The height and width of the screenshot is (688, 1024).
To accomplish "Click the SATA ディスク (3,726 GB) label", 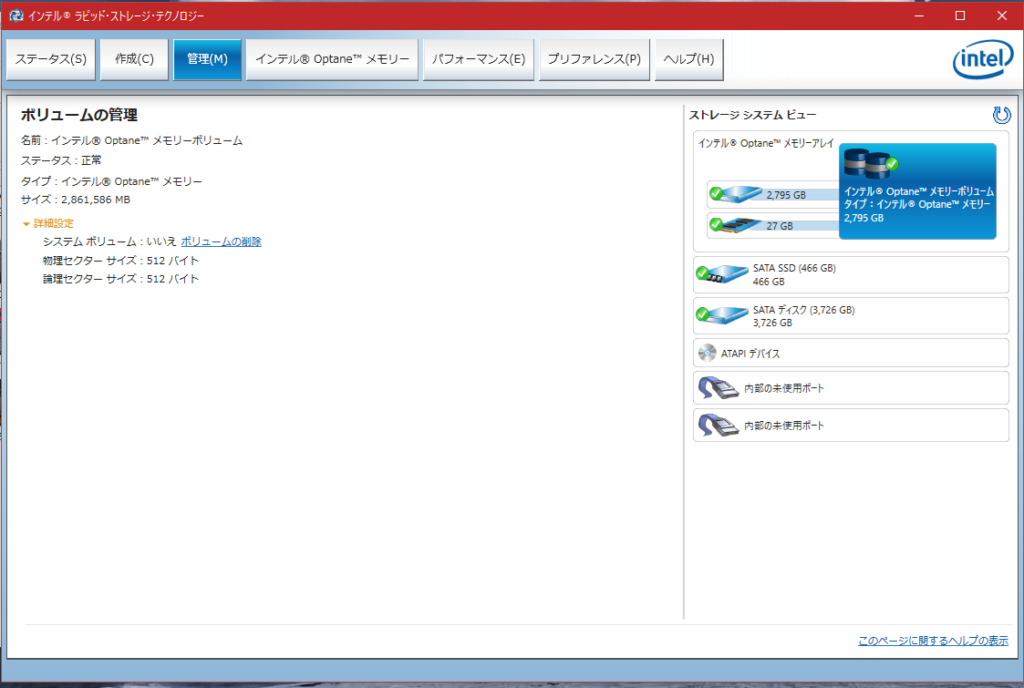I will point(803,309).
